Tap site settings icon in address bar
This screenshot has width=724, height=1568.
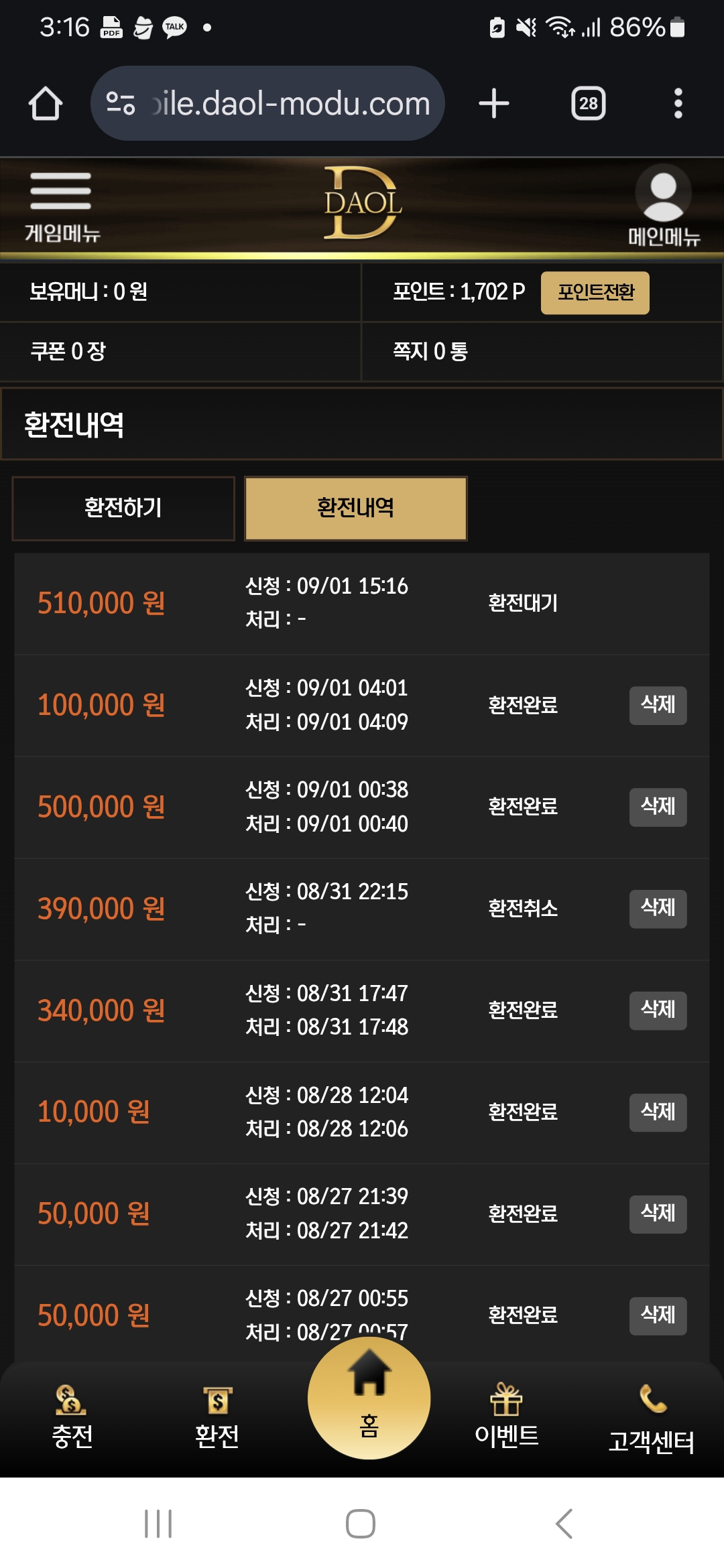(x=121, y=103)
